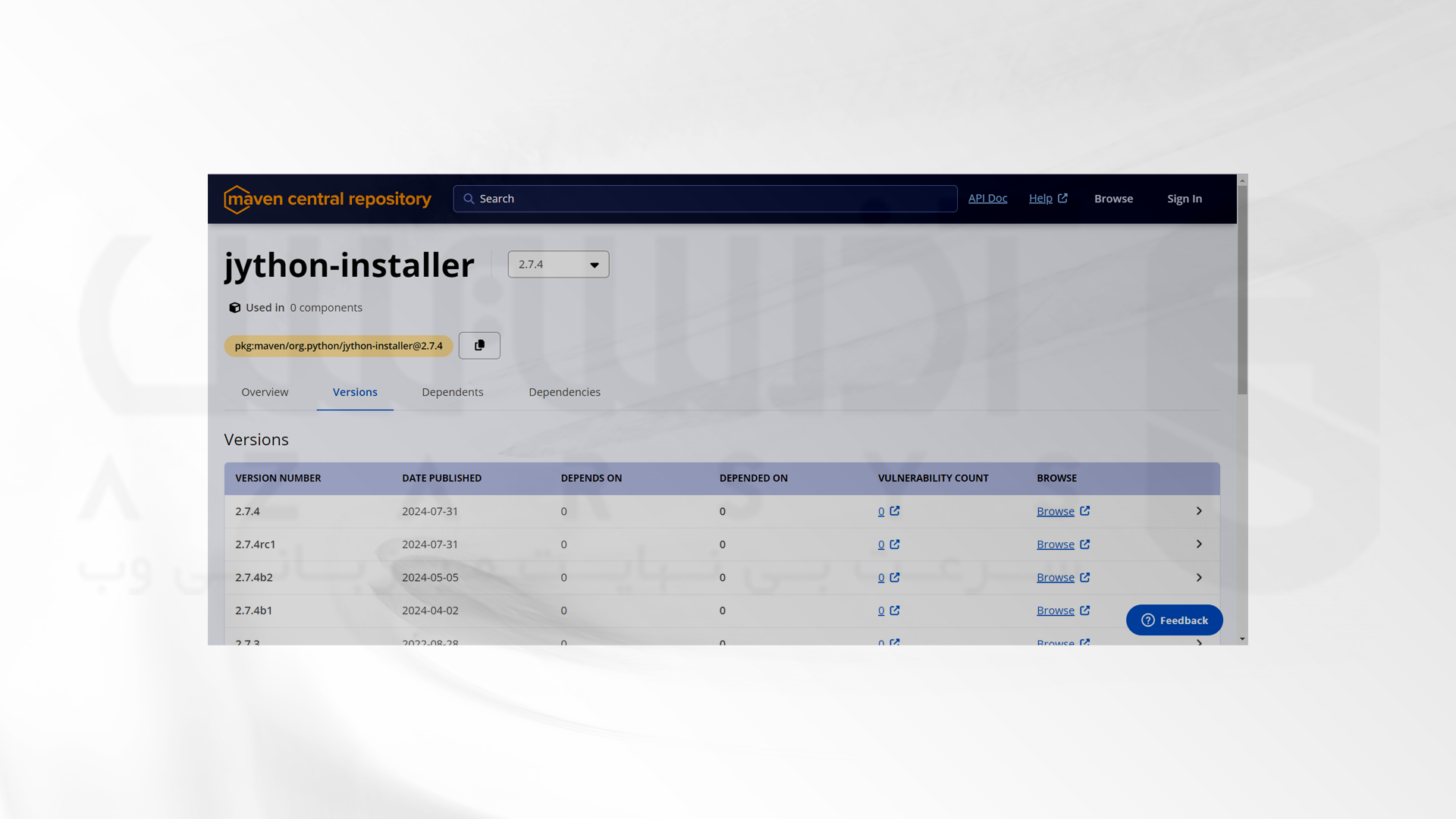Open the Feedback button
1456x819 pixels.
click(x=1174, y=620)
